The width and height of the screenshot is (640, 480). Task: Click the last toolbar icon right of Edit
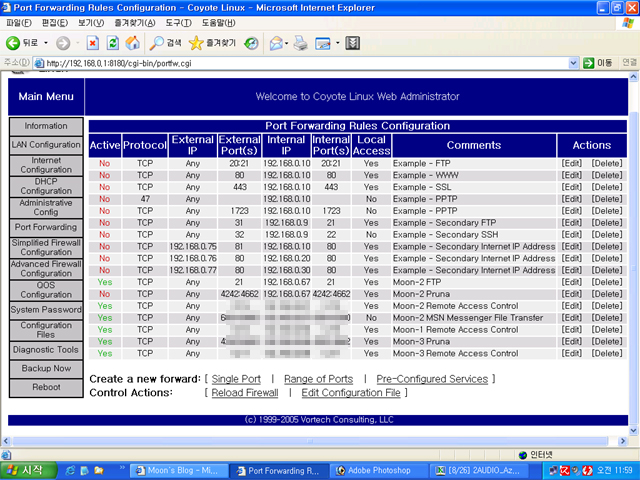point(352,43)
